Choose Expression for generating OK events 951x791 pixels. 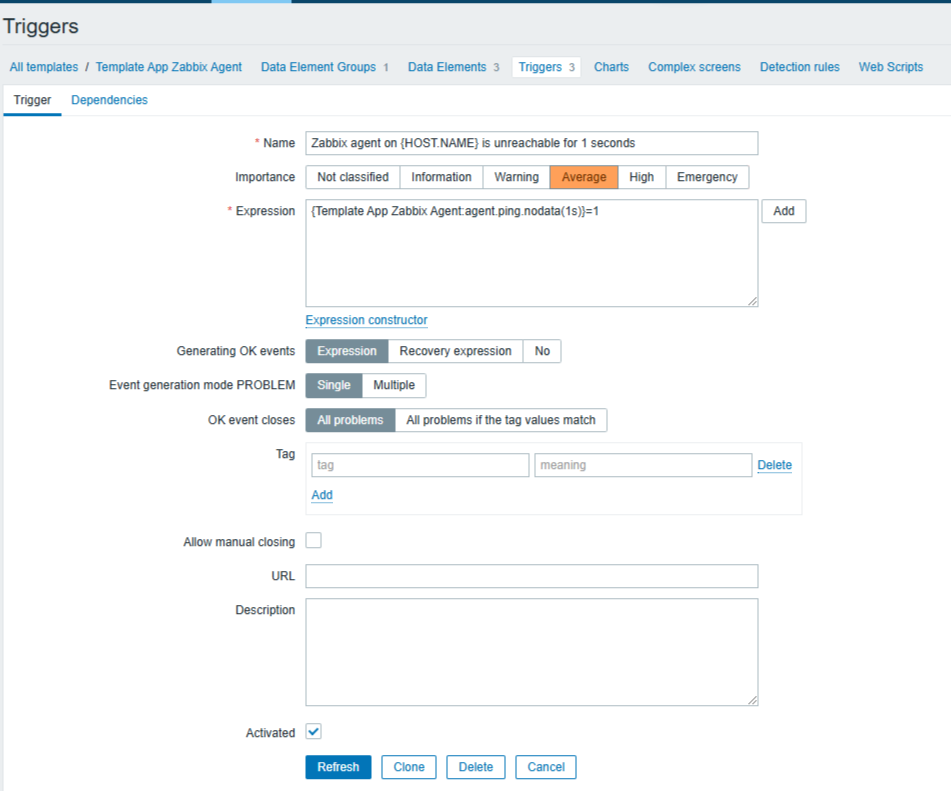[347, 351]
